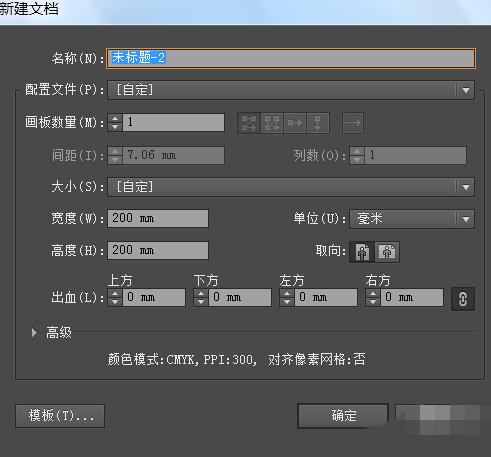Choose arrange by column artboard icon
The width and height of the screenshot is (491, 457).
click(x=318, y=123)
